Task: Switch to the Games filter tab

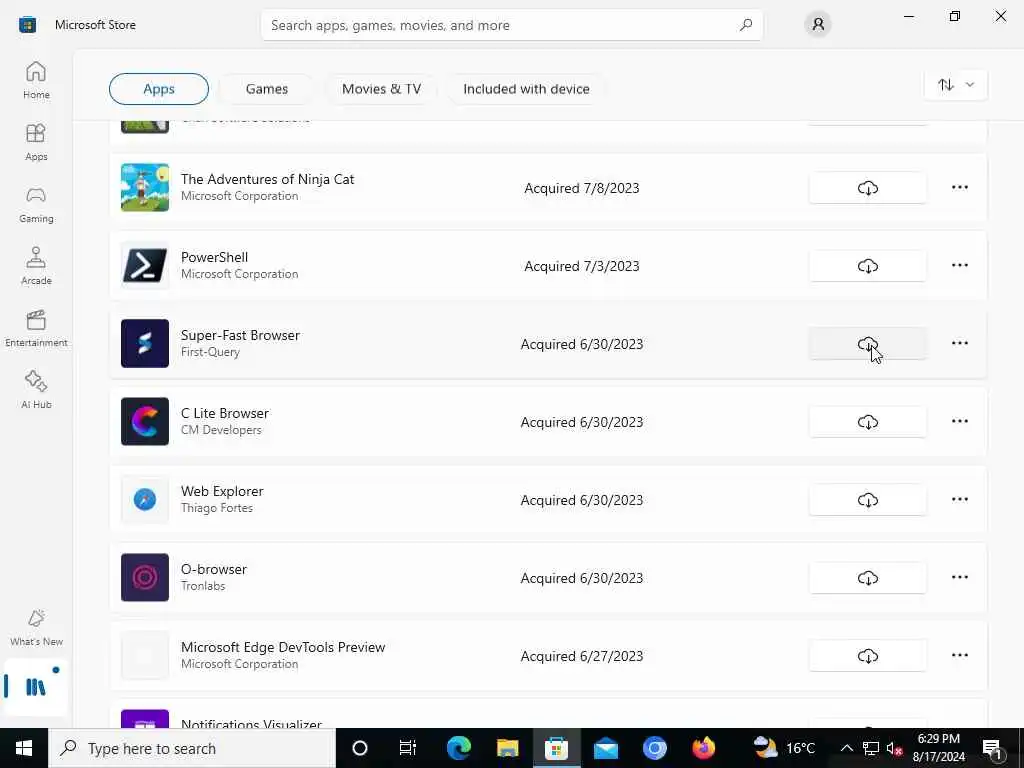Action: coord(266,89)
